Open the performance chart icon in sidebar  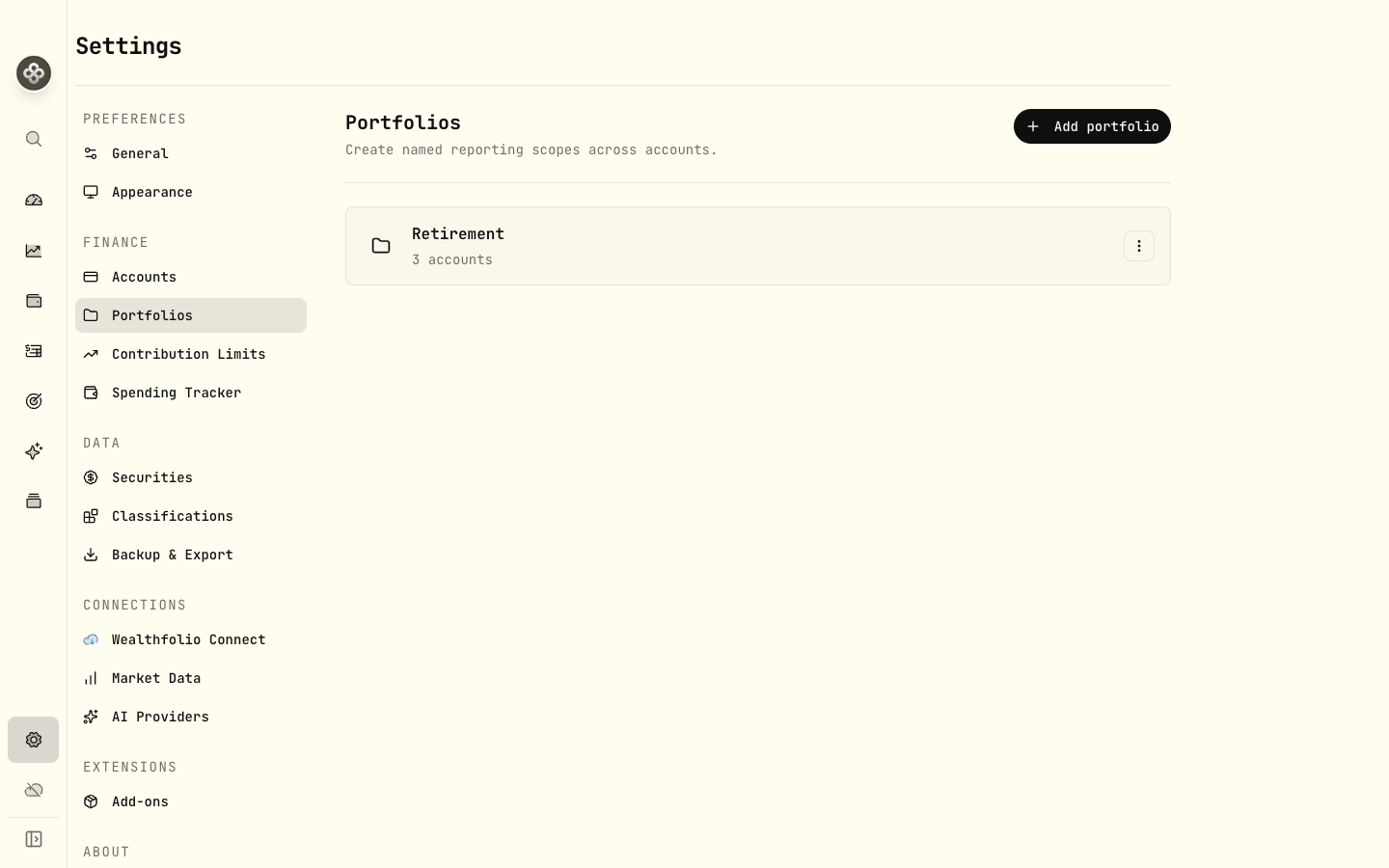coord(34,251)
